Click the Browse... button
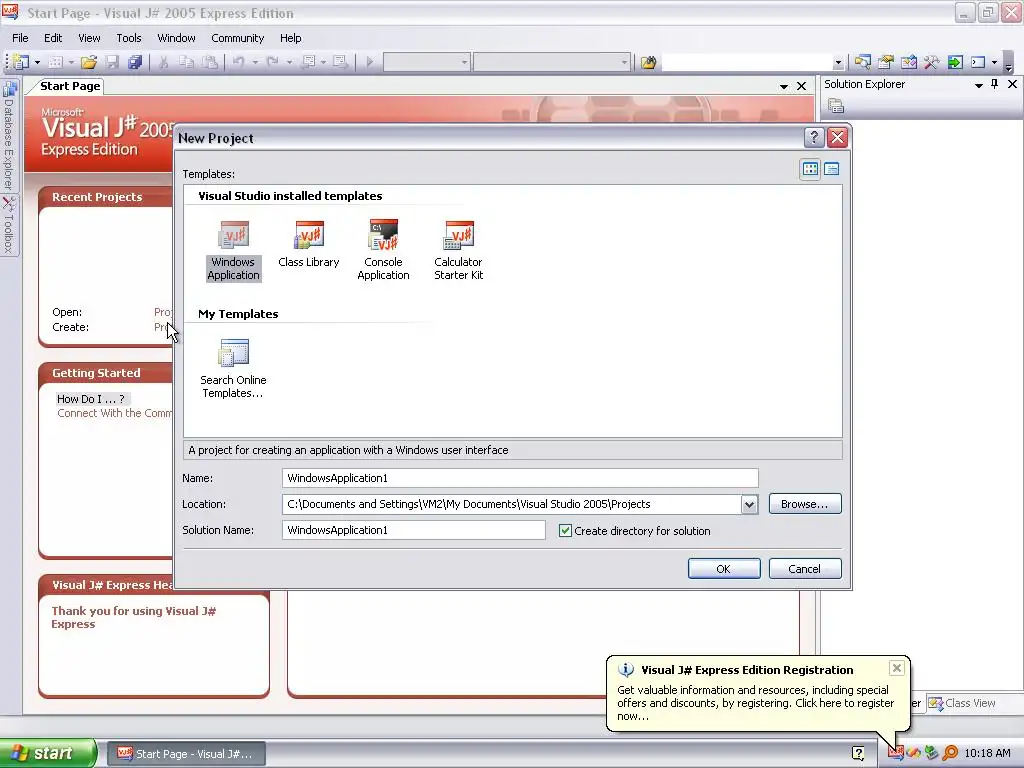1024x768 pixels. (x=805, y=504)
